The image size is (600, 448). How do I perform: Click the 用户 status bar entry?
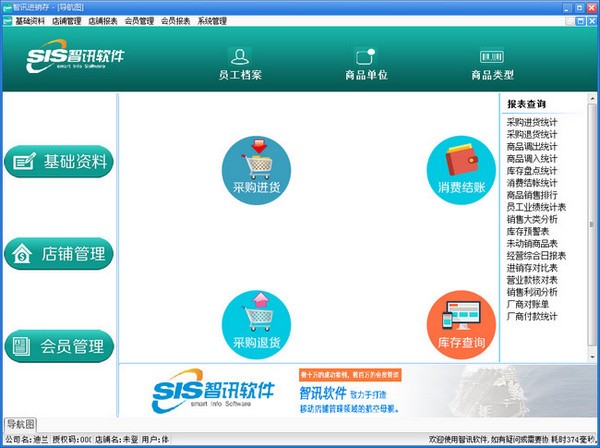tap(155, 439)
